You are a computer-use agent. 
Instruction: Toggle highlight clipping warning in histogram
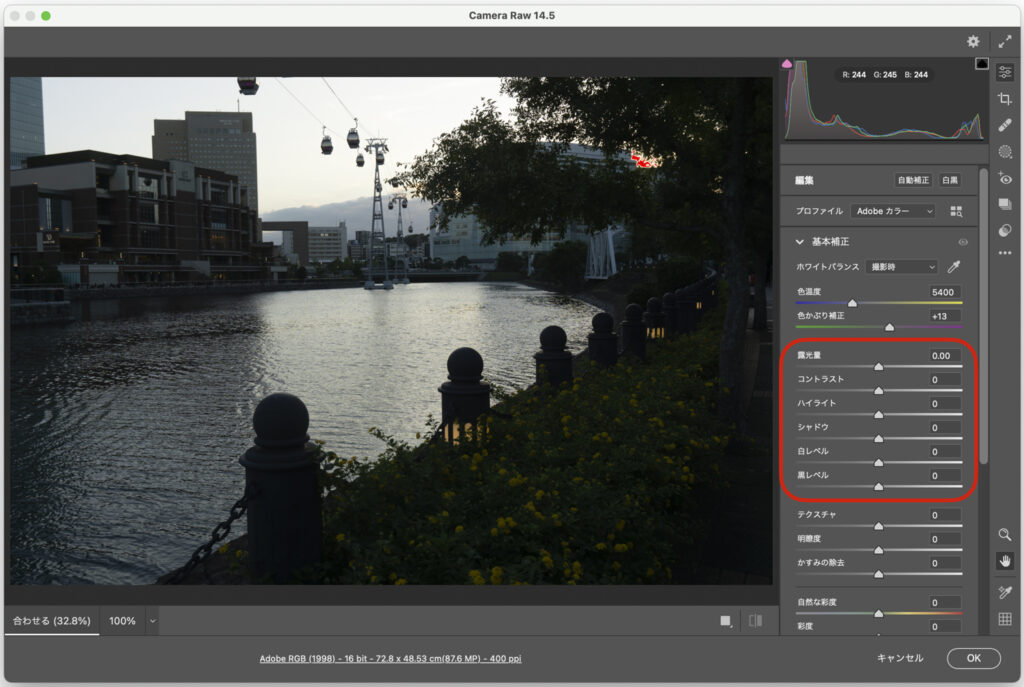(982, 63)
